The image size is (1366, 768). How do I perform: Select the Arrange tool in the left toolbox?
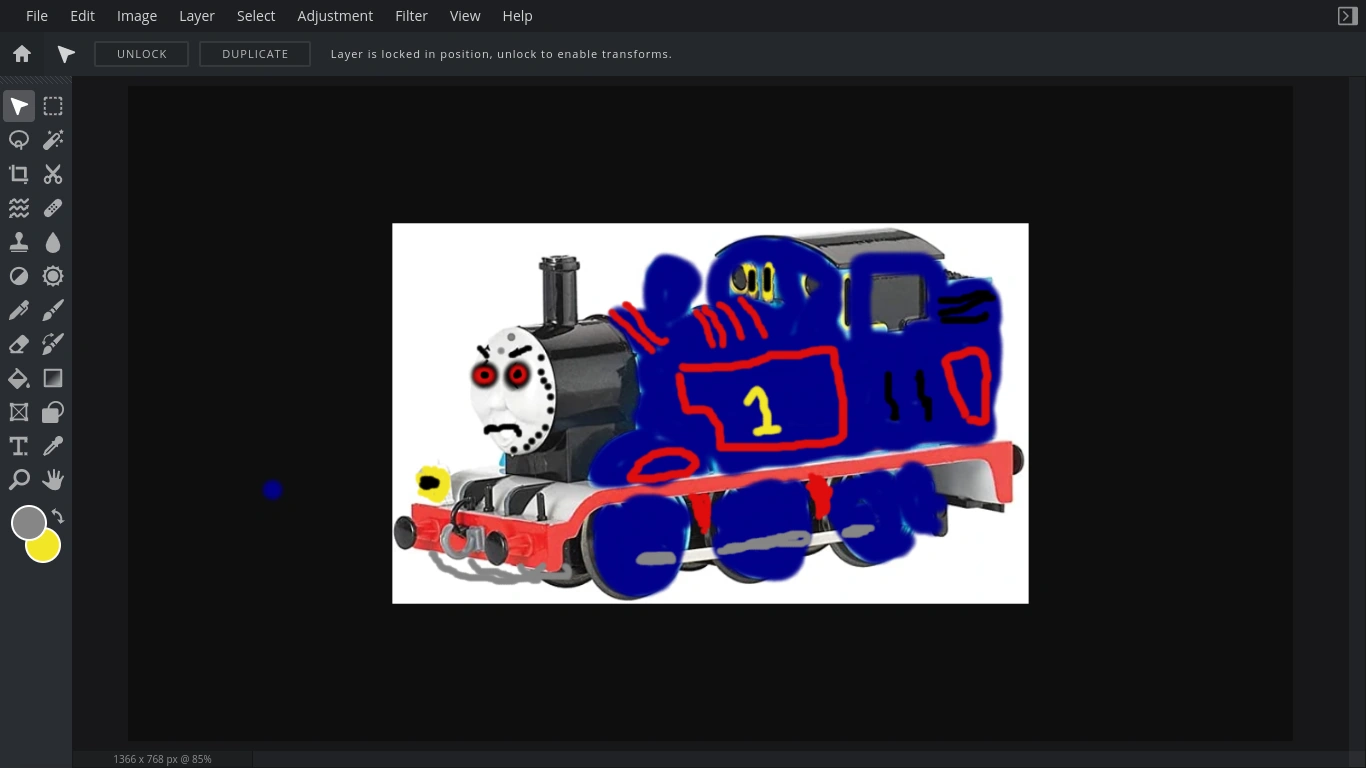click(19, 106)
